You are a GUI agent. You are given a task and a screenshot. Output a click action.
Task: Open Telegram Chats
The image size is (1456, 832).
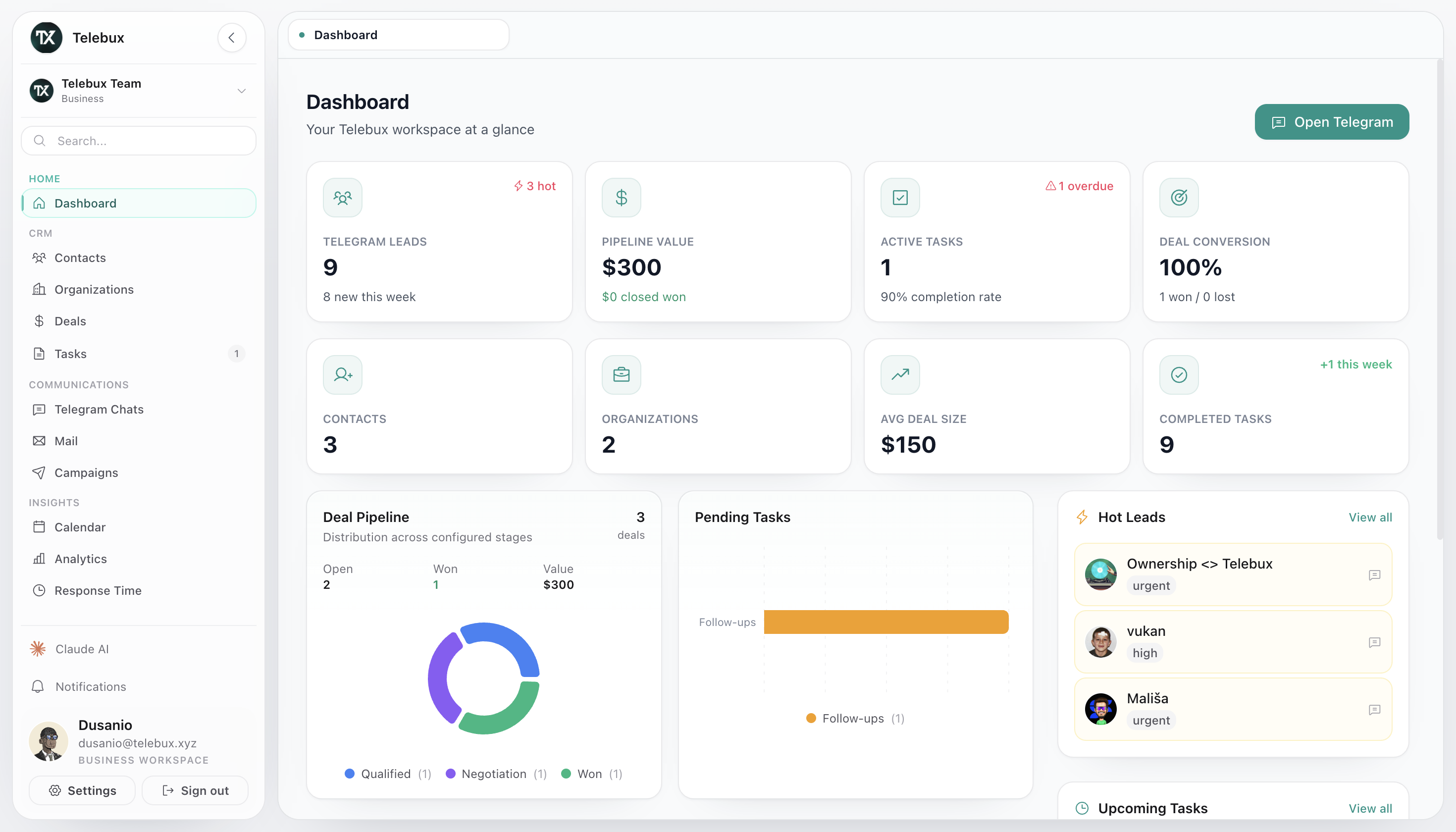139,410
